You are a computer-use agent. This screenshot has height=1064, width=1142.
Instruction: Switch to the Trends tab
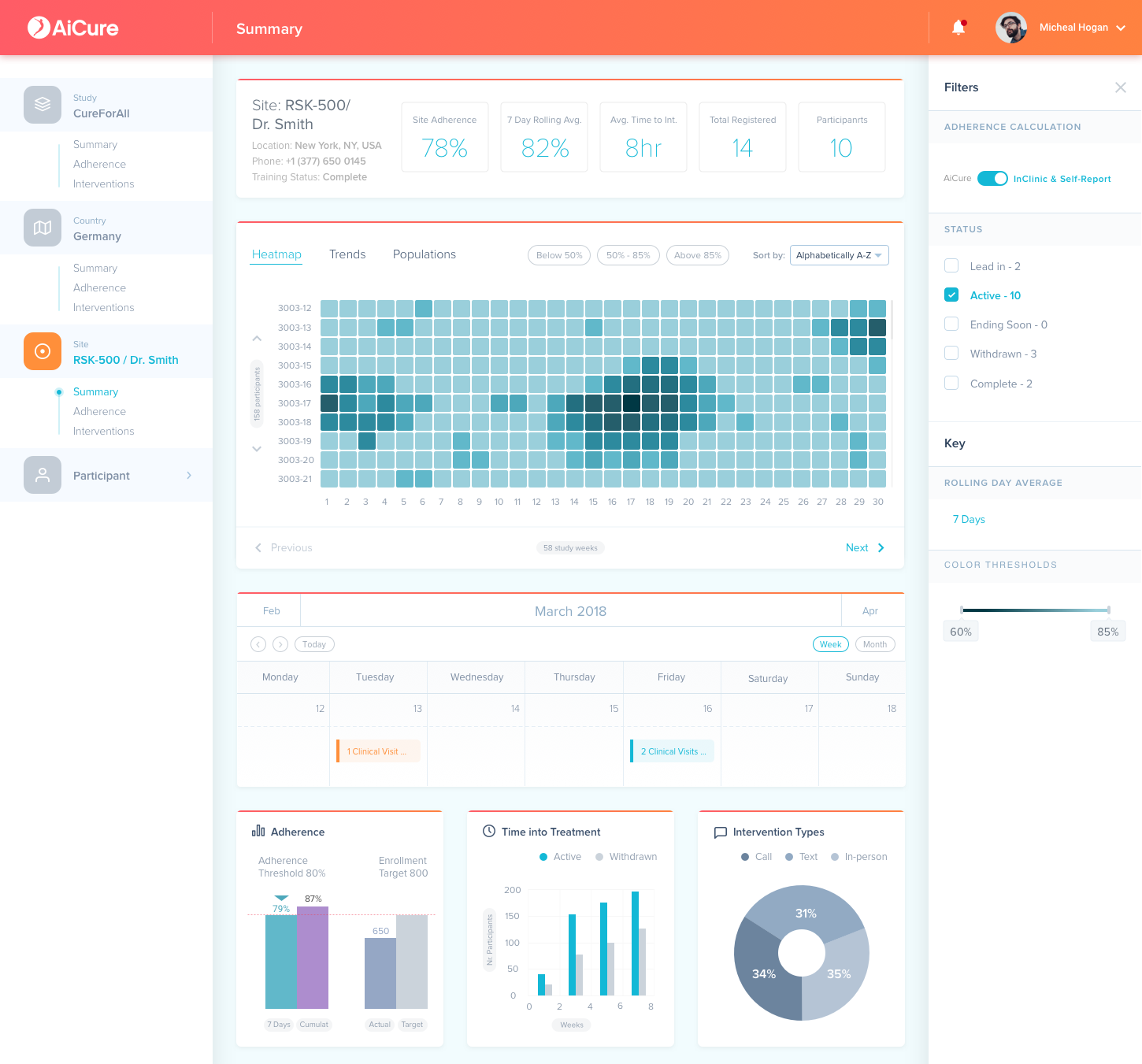(347, 254)
